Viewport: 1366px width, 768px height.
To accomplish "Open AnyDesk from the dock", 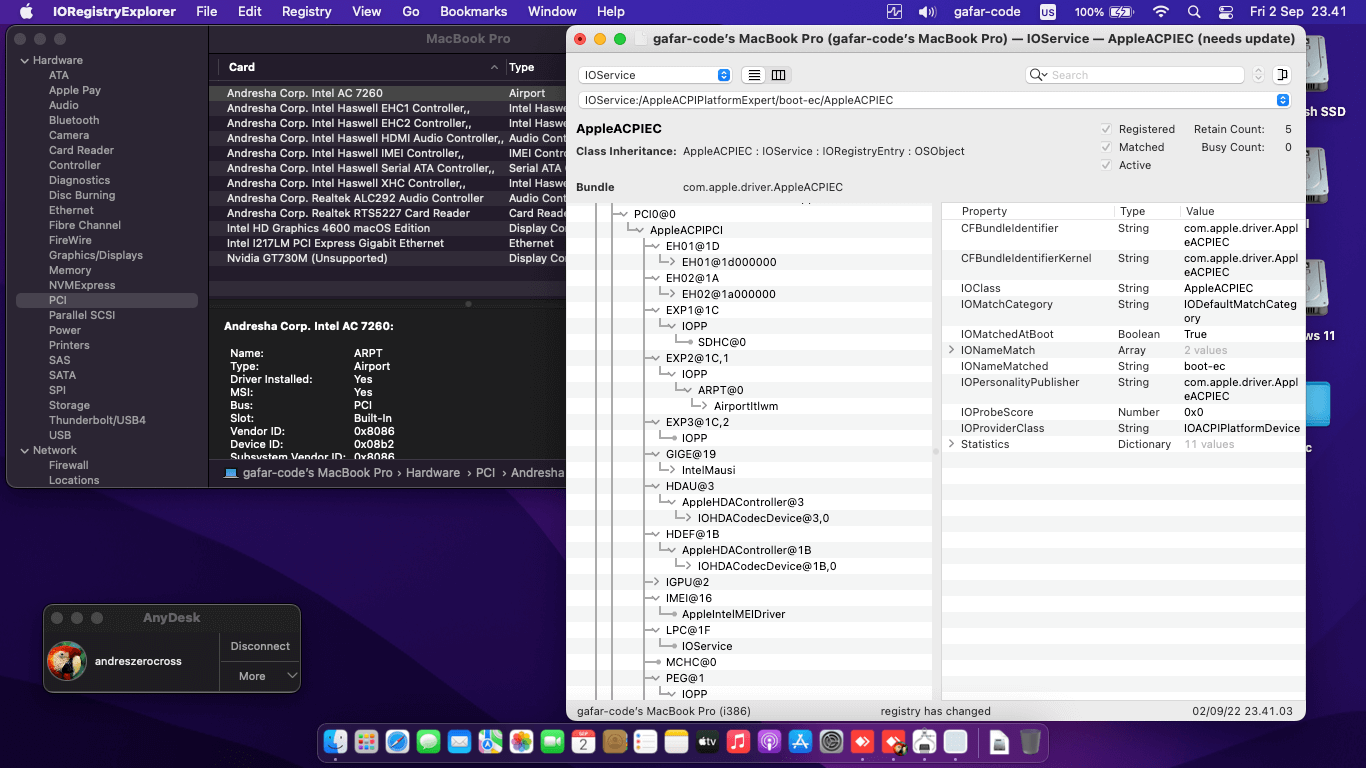I will point(863,741).
